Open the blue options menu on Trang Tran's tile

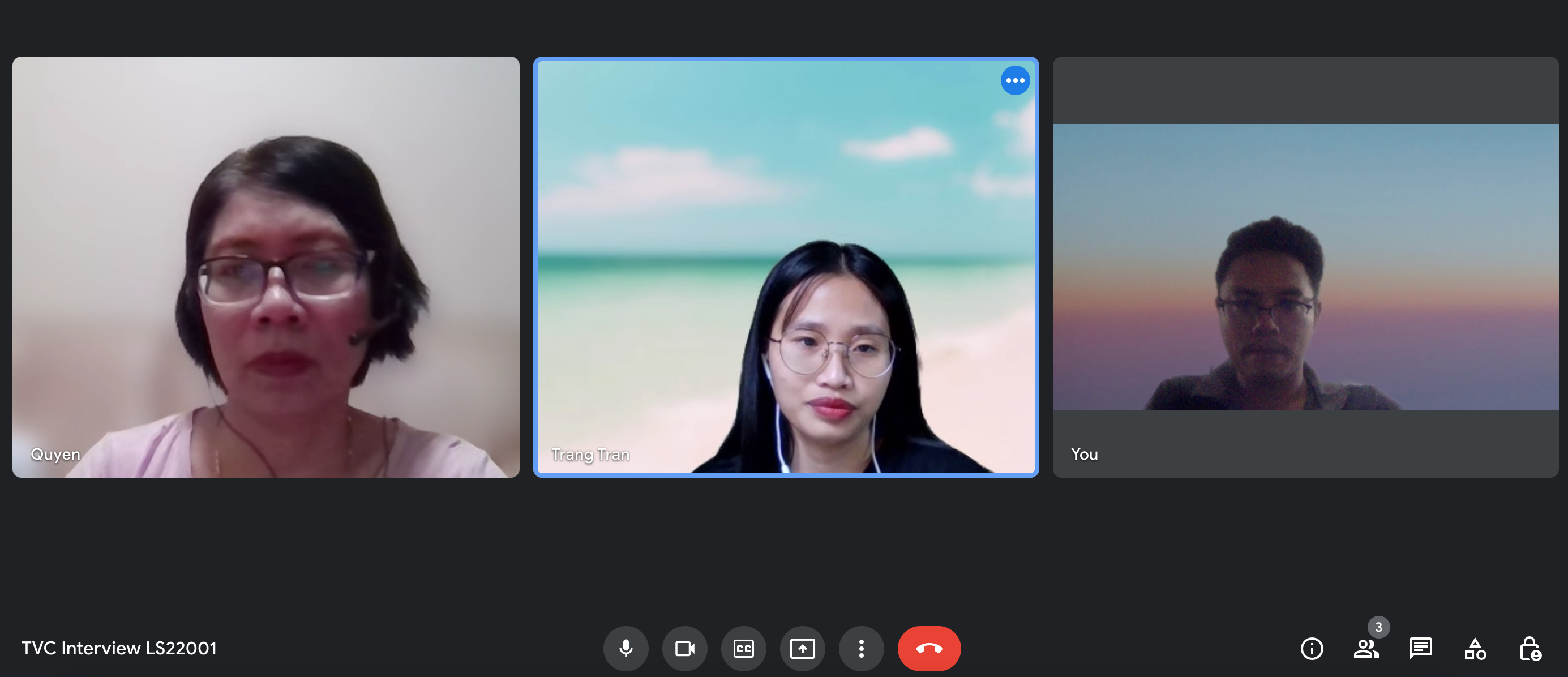click(1015, 80)
